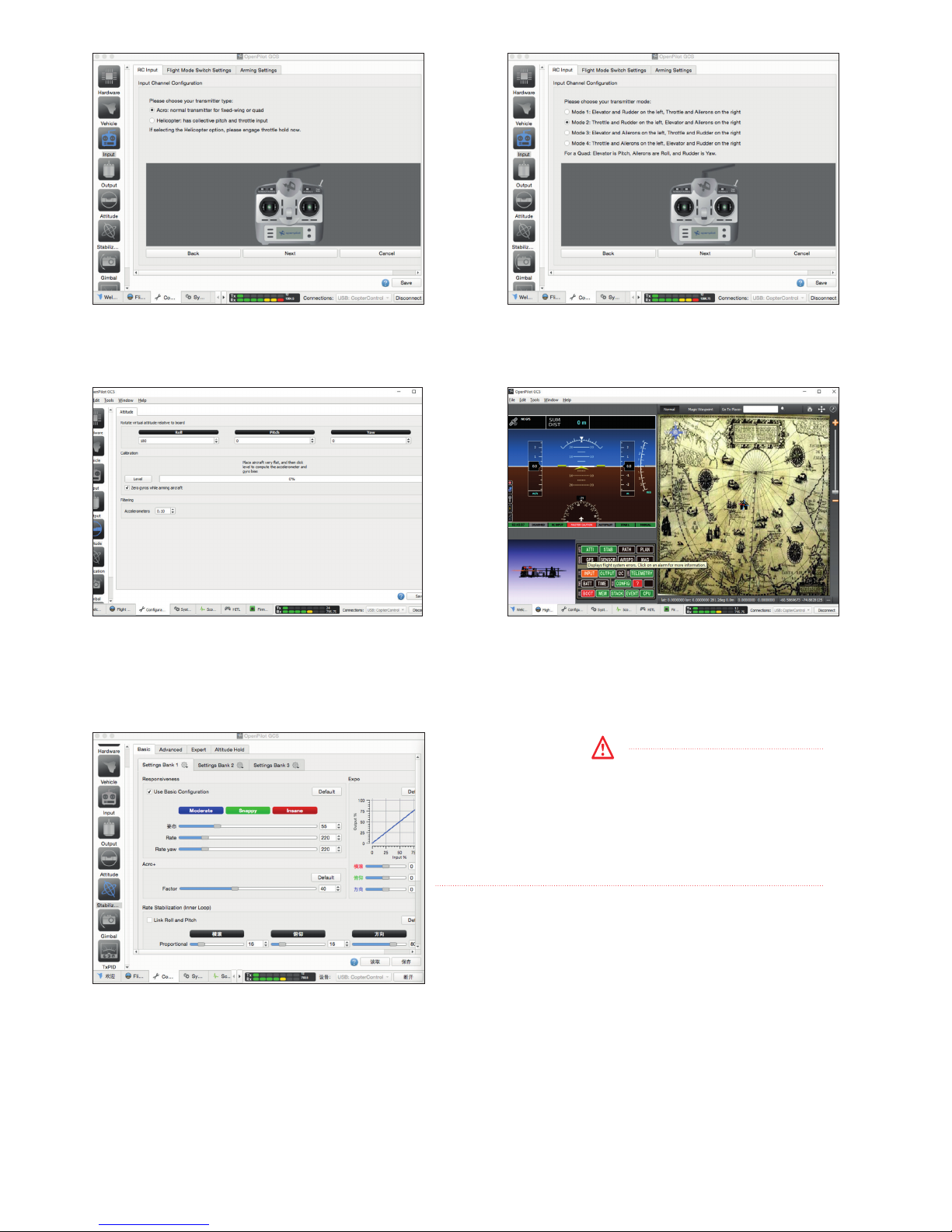Select Mode 4 transmitter mode option
The width and height of the screenshot is (952, 1232).
click(x=567, y=143)
